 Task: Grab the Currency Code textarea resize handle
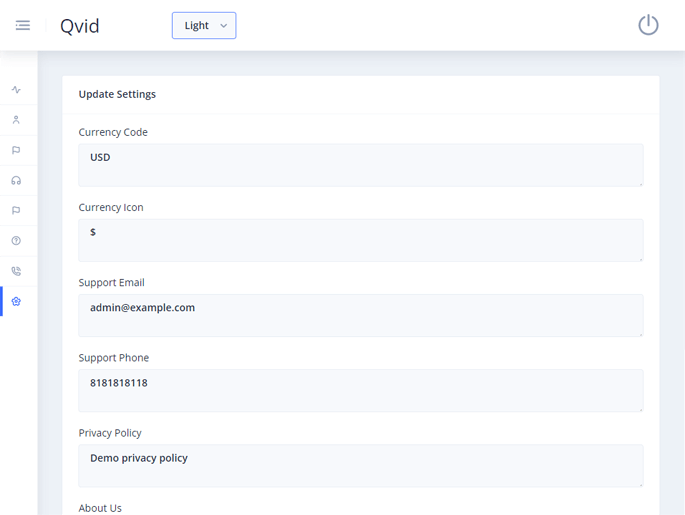[x=639, y=182]
